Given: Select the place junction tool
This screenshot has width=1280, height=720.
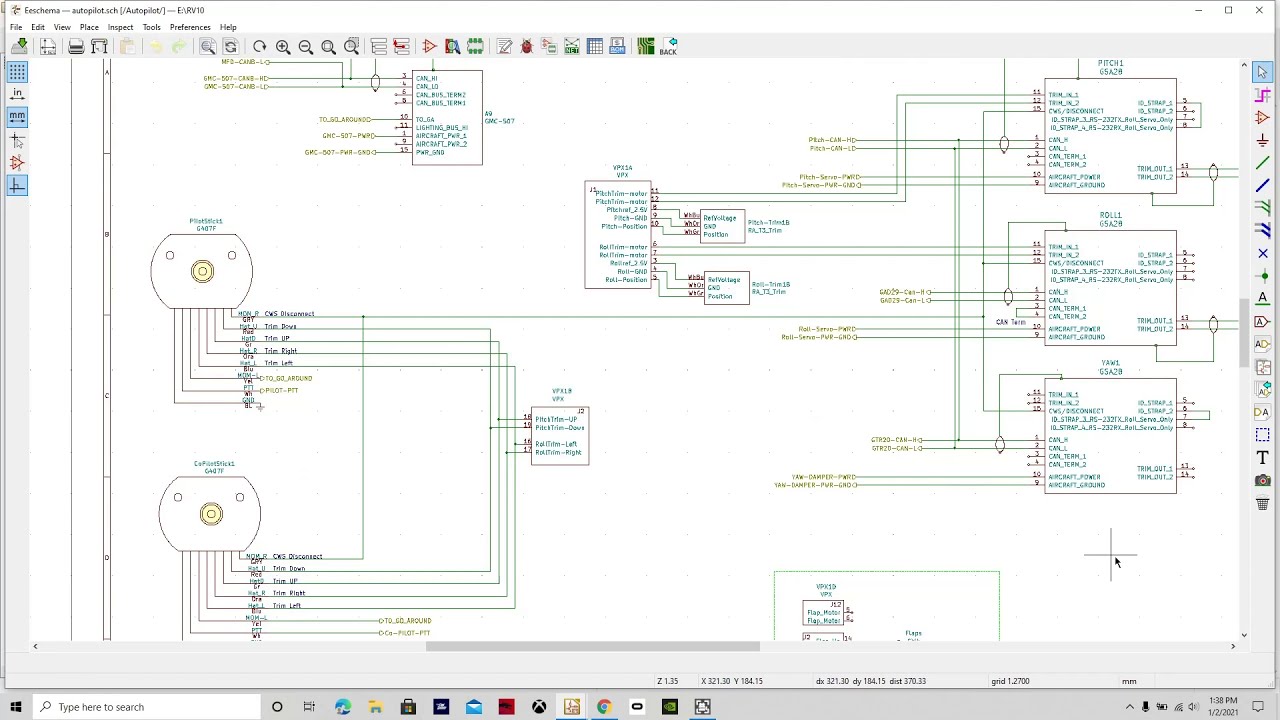Looking at the screenshot, I should 1263,276.
